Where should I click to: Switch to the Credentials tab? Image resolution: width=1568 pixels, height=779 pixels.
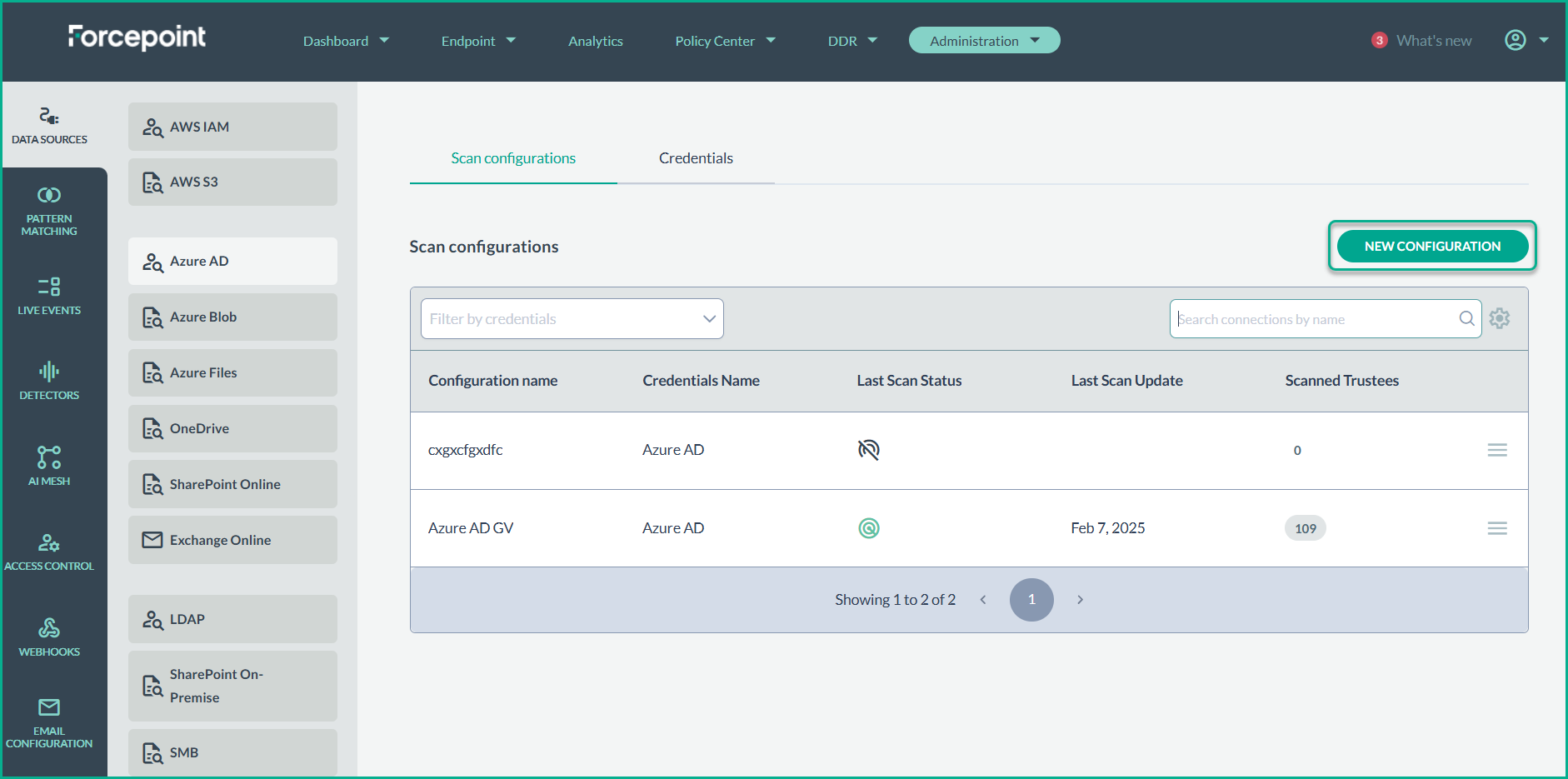click(696, 158)
